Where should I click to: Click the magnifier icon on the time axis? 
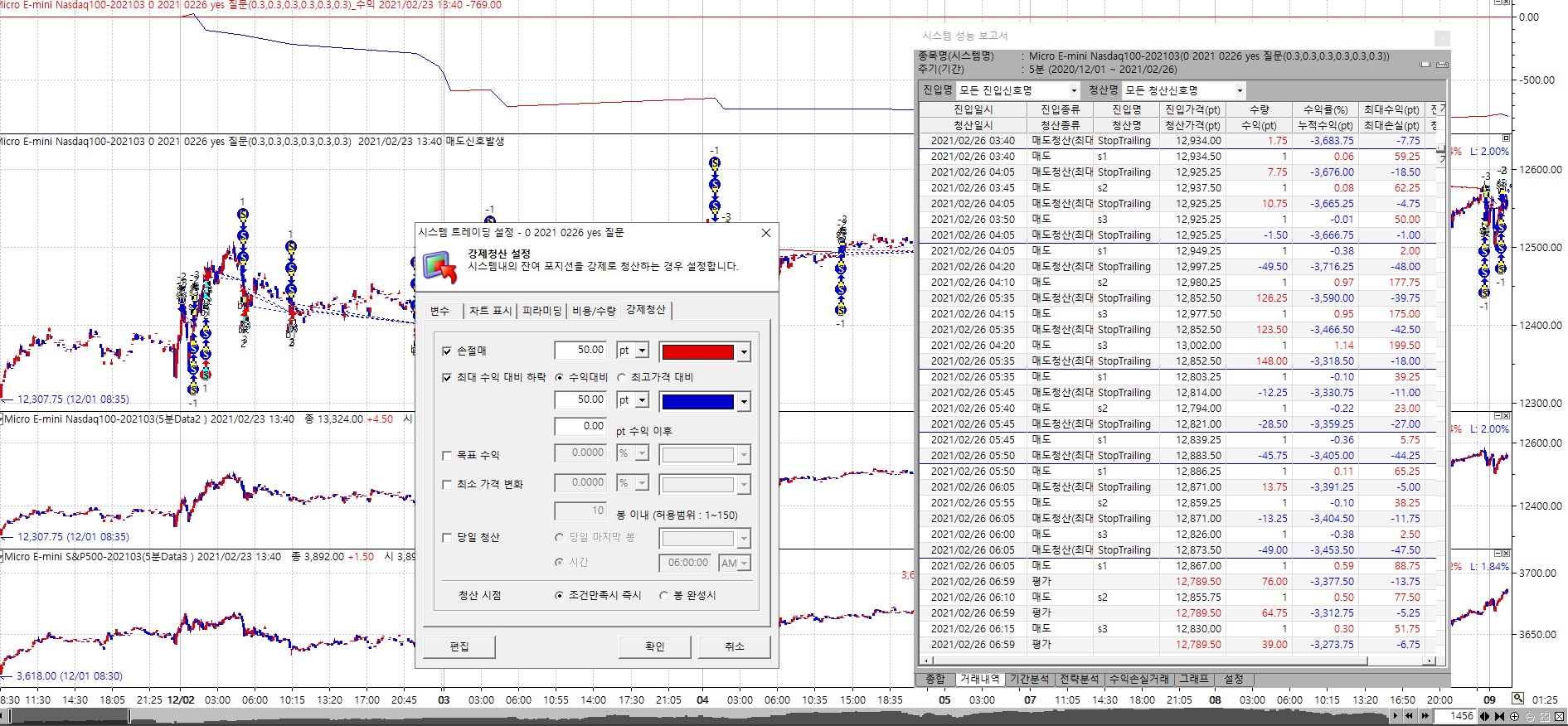tap(1517, 699)
